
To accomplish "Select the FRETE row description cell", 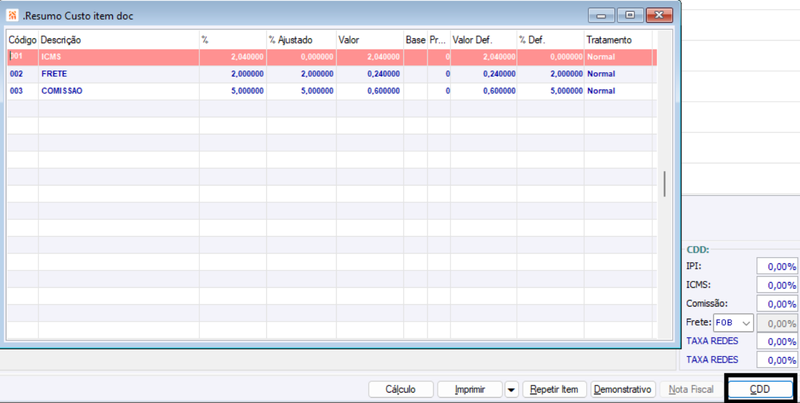I will (x=119, y=74).
